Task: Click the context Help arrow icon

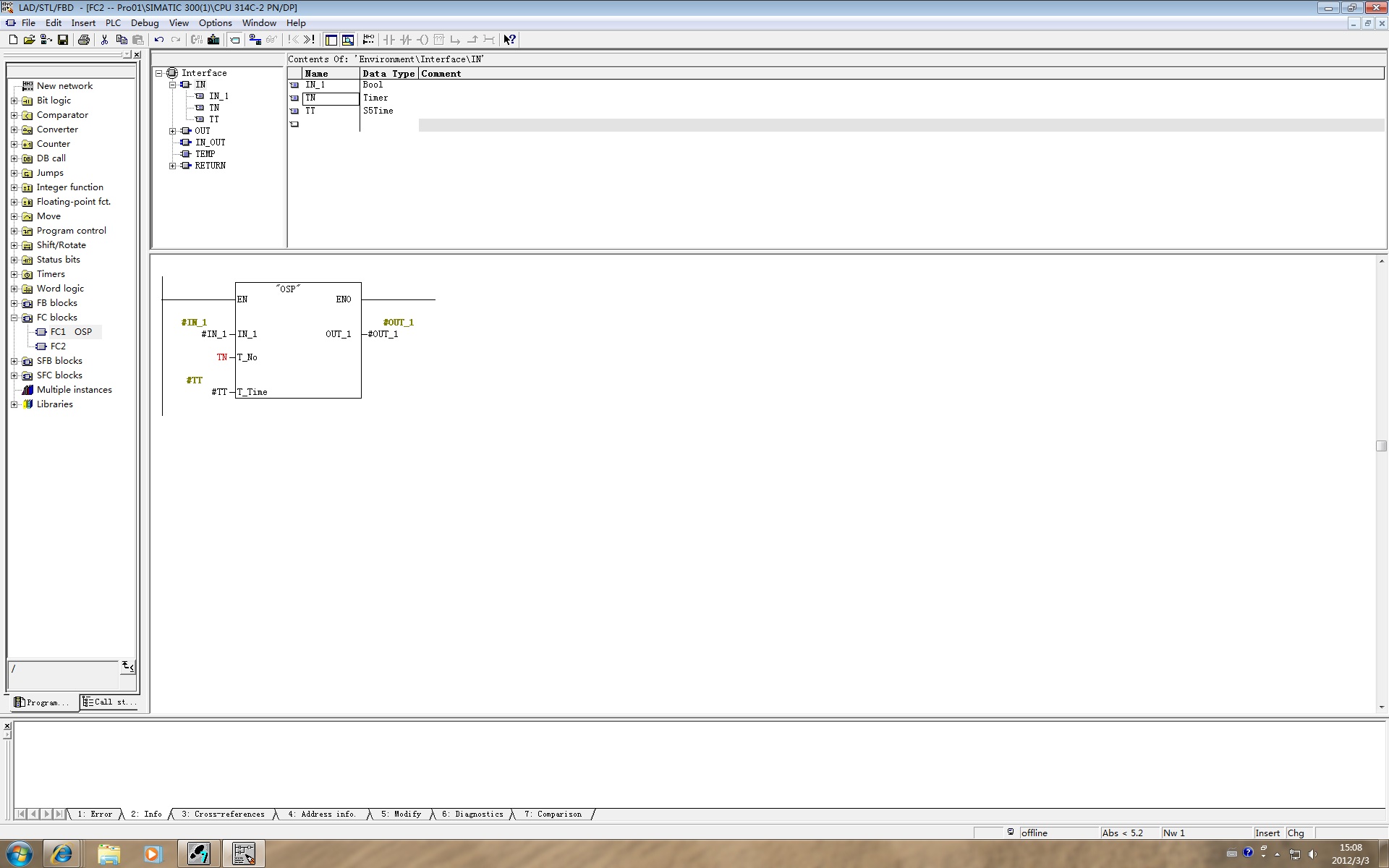Action: pos(509,40)
